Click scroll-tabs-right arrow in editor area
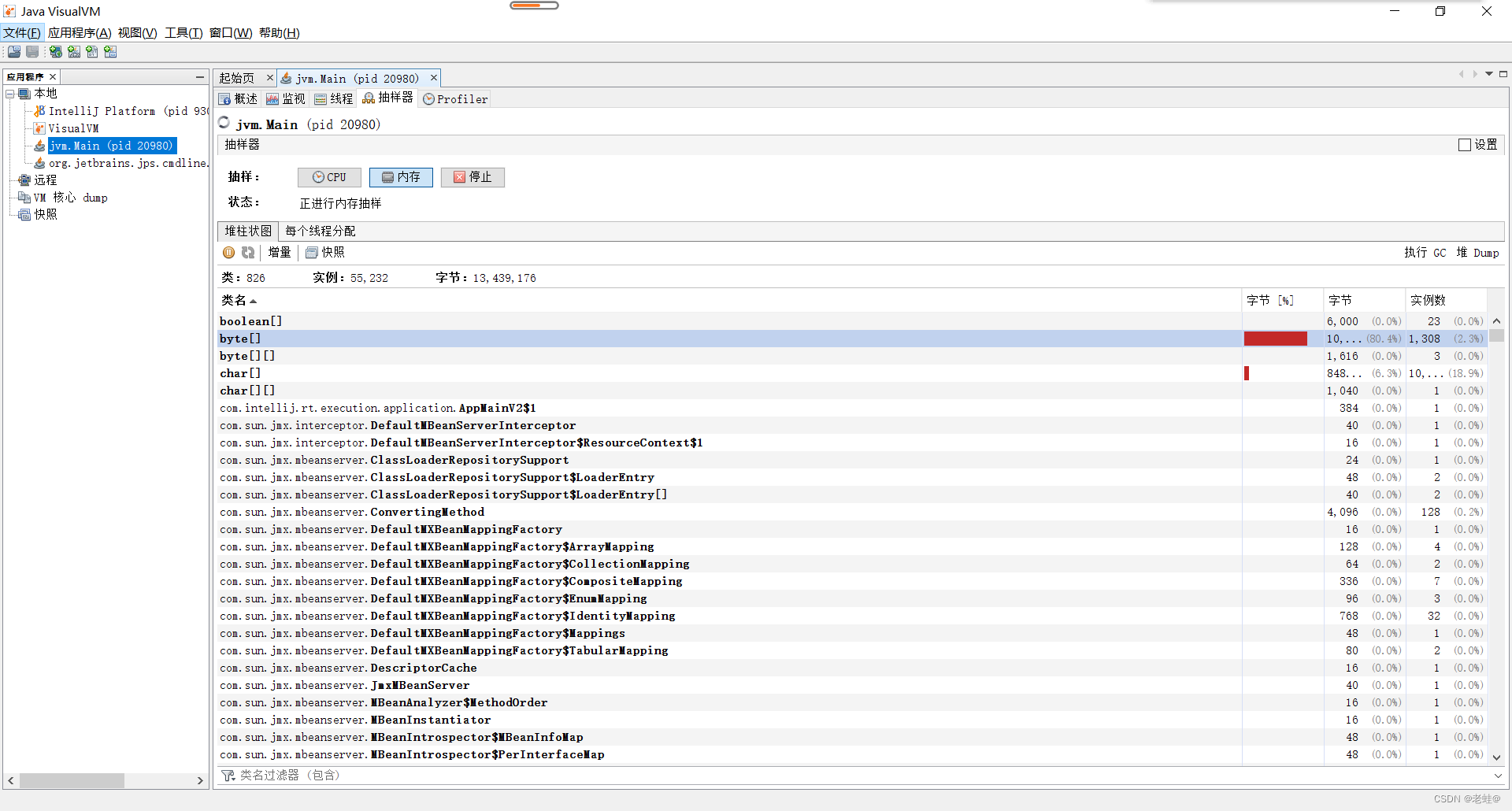The width and height of the screenshot is (1512, 811). coord(1475,74)
